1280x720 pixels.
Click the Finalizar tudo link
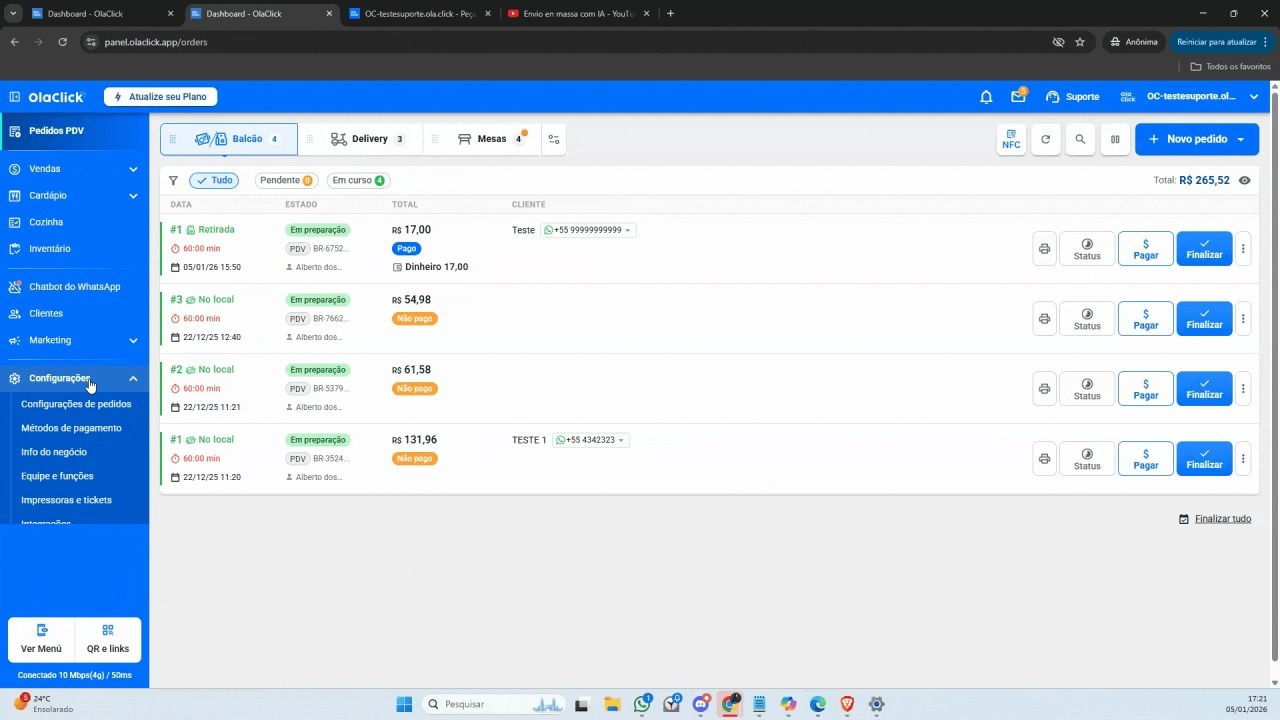point(1222,519)
